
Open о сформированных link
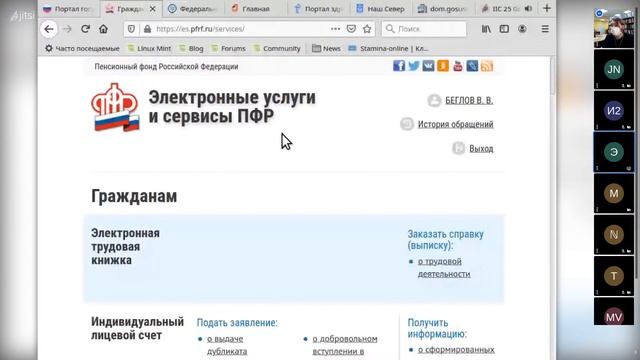[456, 350]
